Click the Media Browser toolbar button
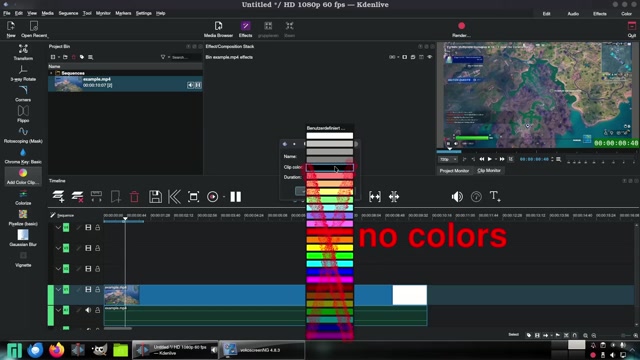Viewport: 640px width, 360px height. (218, 29)
